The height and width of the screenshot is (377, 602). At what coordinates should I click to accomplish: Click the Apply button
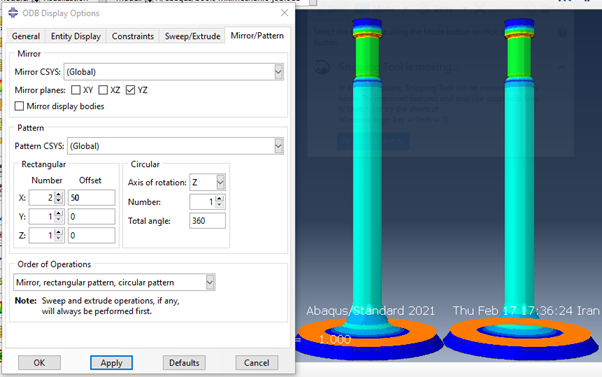(x=111, y=363)
